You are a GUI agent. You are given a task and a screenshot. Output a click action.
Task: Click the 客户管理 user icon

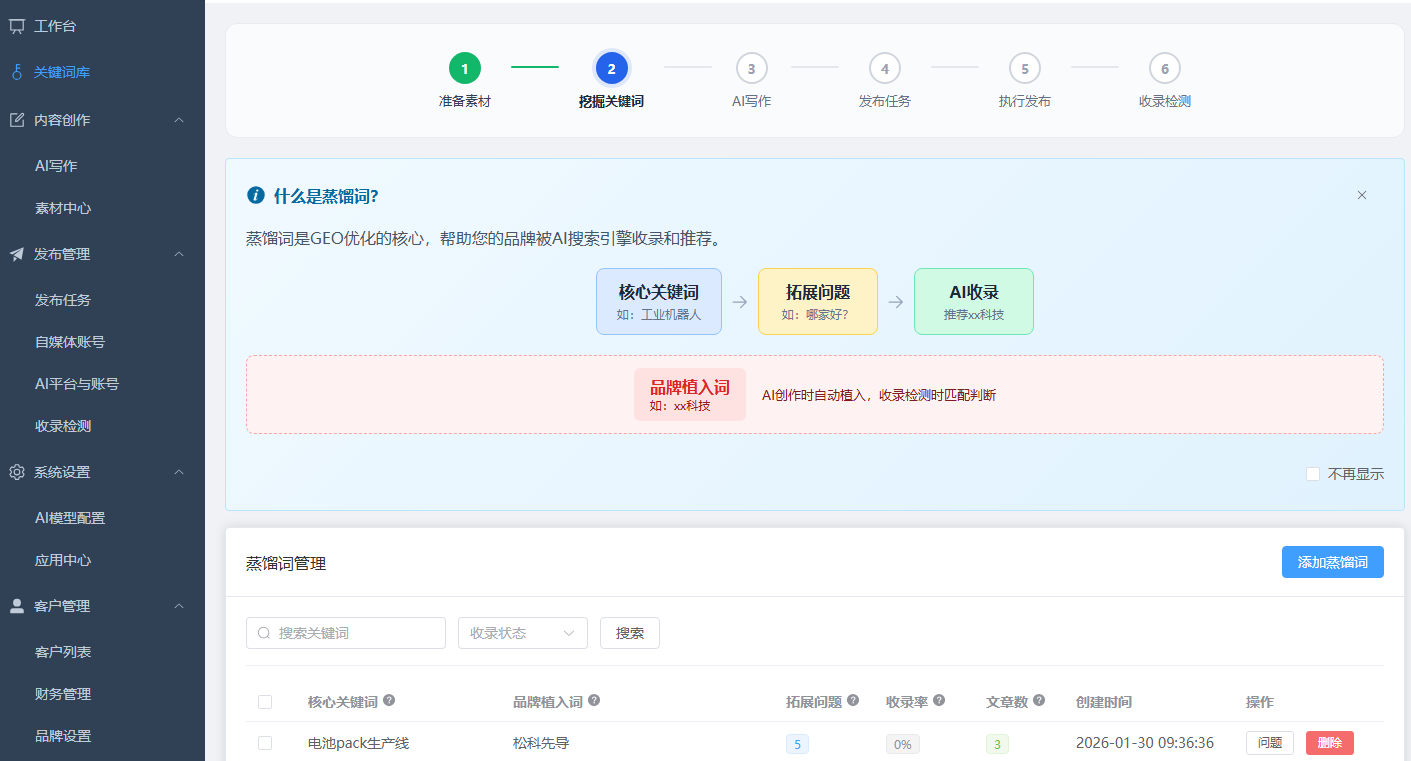click(x=16, y=605)
